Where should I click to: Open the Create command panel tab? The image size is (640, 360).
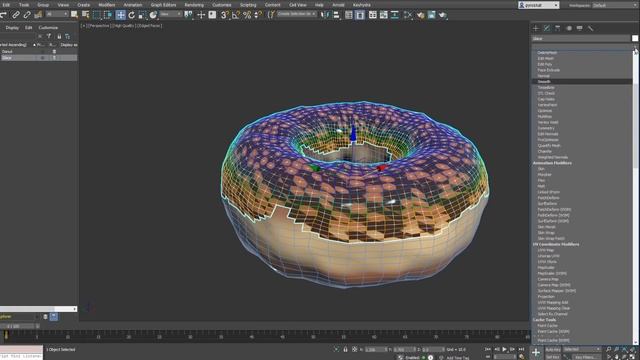536,28
